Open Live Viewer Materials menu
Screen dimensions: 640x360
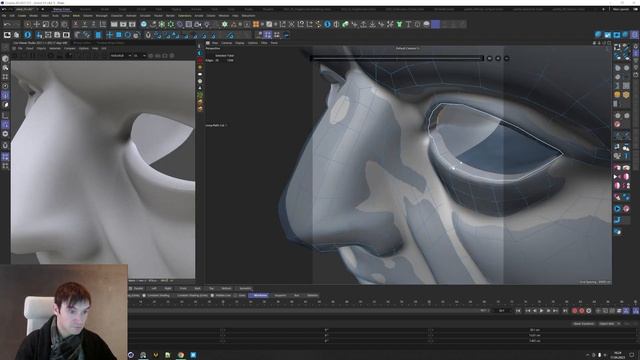coord(55,48)
